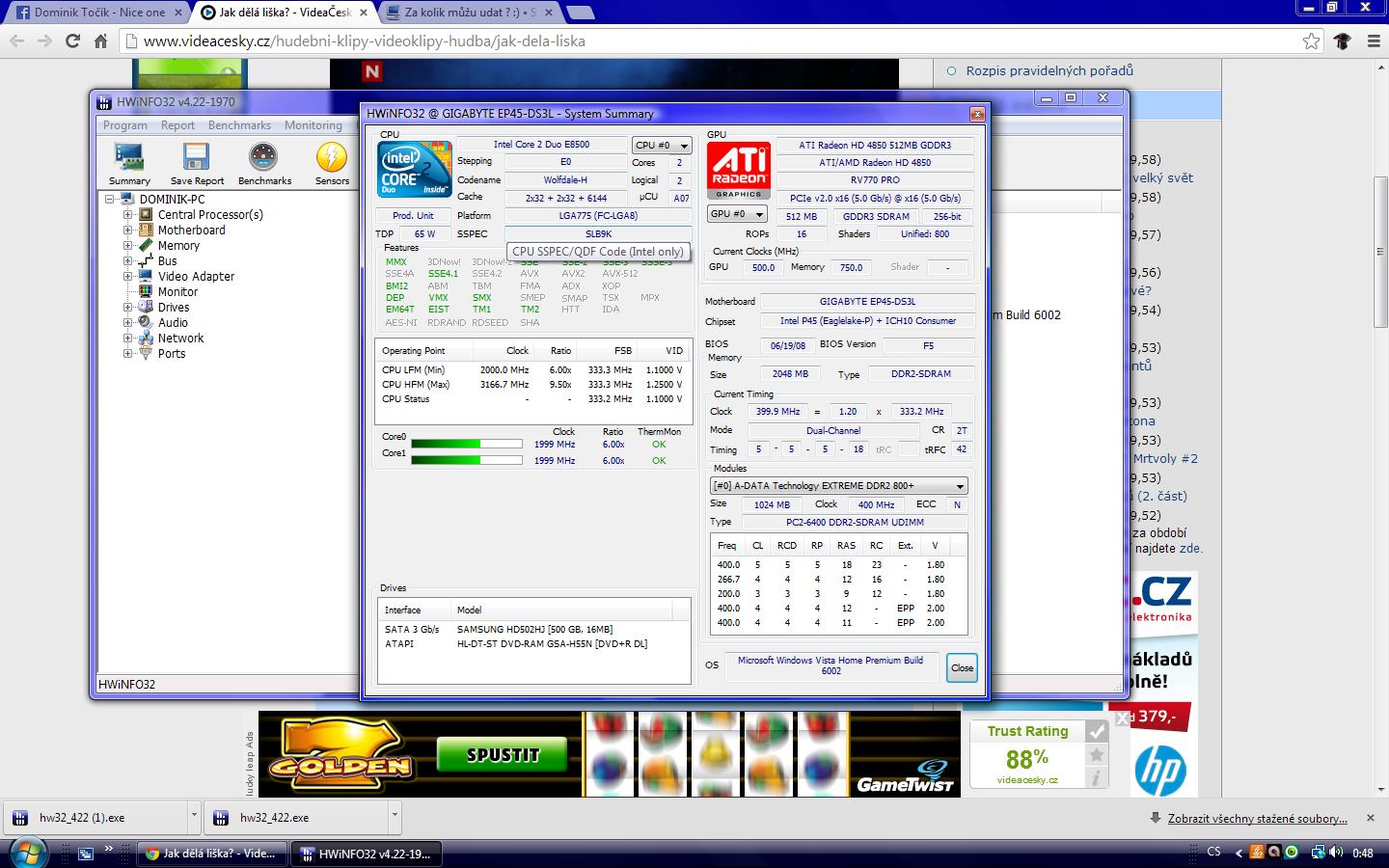The height and width of the screenshot is (868, 1389).
Task: Open the Benchmarks menu
Action: coord(239,125)
